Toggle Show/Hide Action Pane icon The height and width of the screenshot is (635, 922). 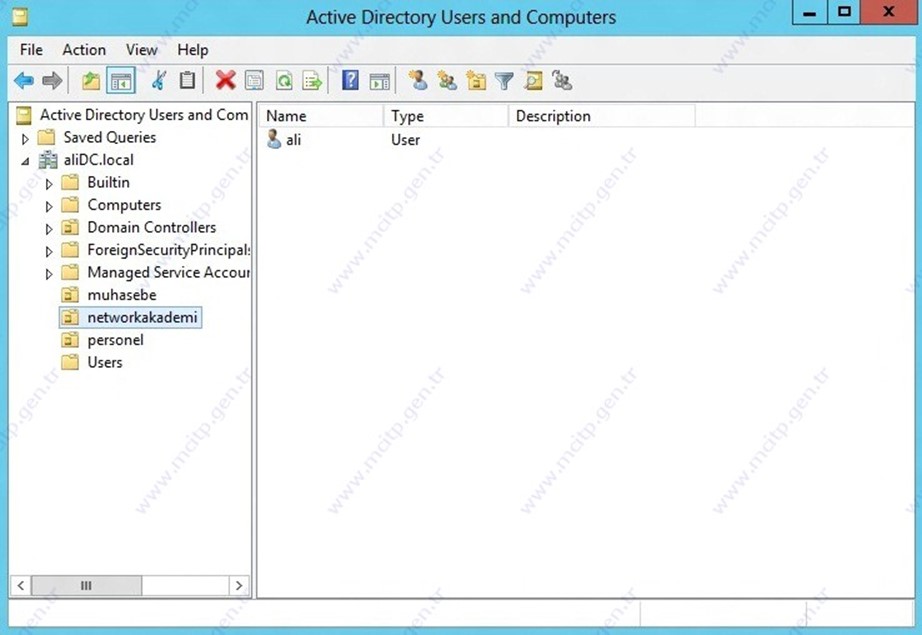click(379, 81)
